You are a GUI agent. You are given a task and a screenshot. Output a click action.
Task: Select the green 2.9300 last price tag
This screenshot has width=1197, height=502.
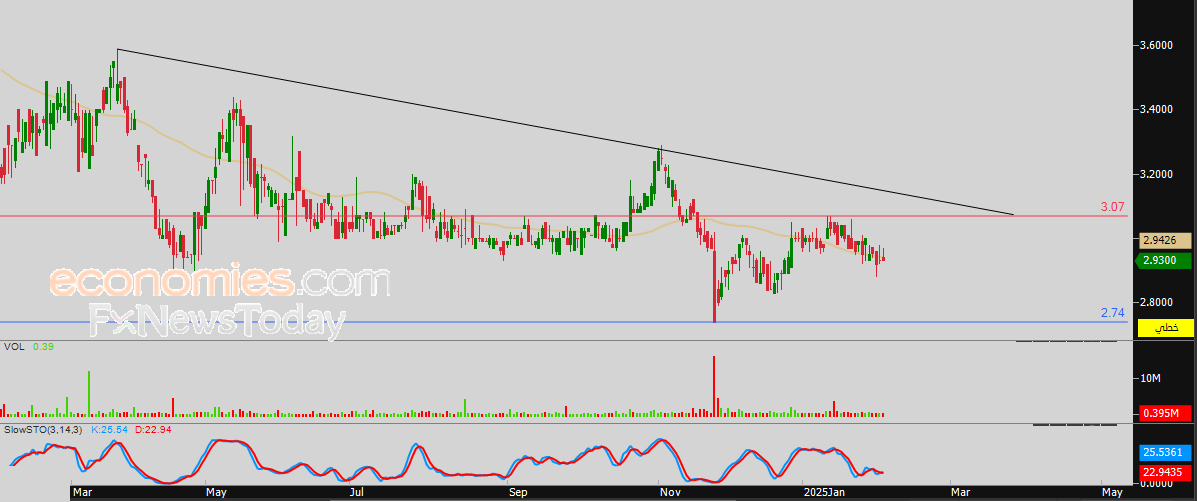(1165, 261)
